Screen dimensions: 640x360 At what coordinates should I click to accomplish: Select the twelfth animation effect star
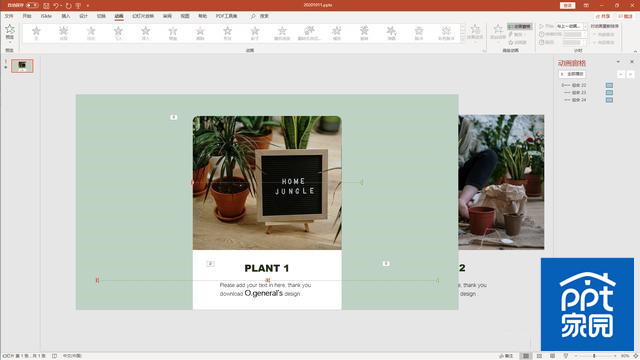(337, 33)
